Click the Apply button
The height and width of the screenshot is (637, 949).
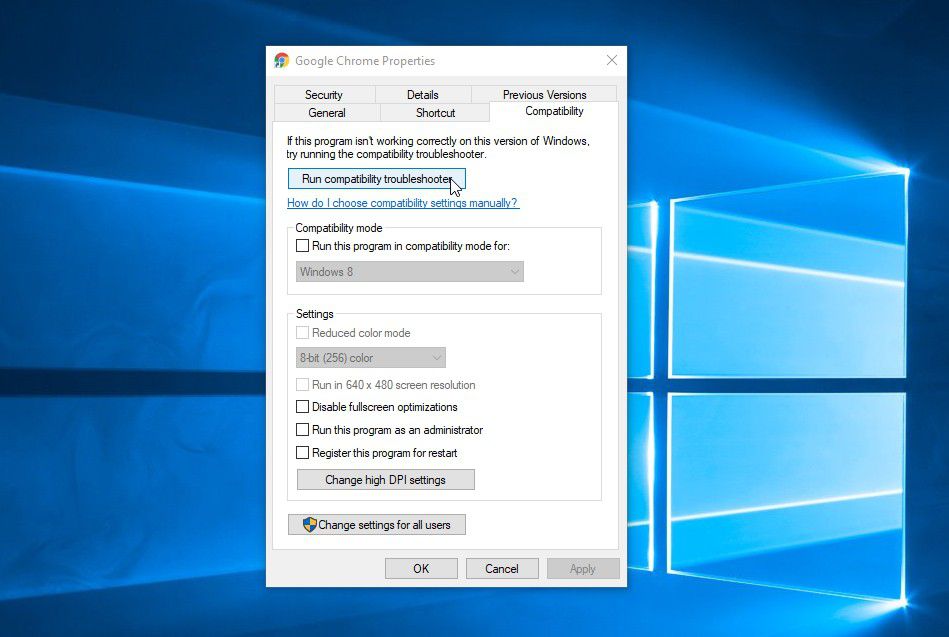pyautogui.click(x=583, y=569)
